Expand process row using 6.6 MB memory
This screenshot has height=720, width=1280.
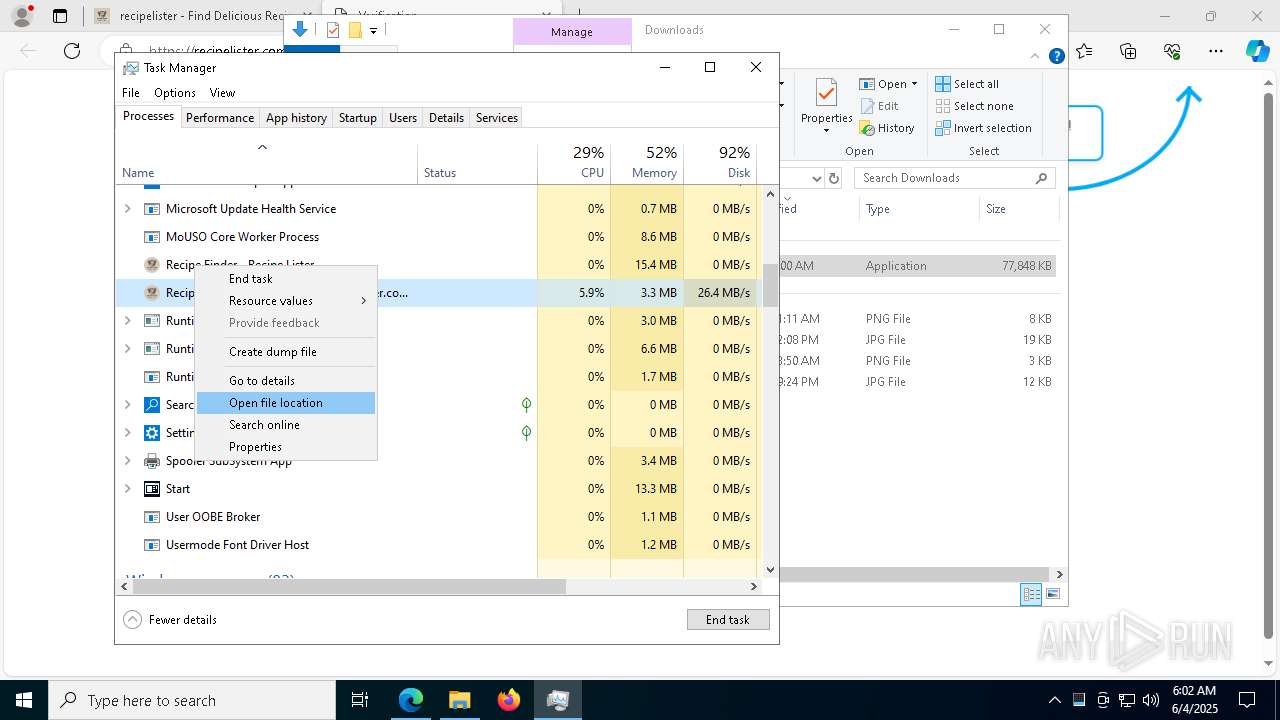coord(127,349)
